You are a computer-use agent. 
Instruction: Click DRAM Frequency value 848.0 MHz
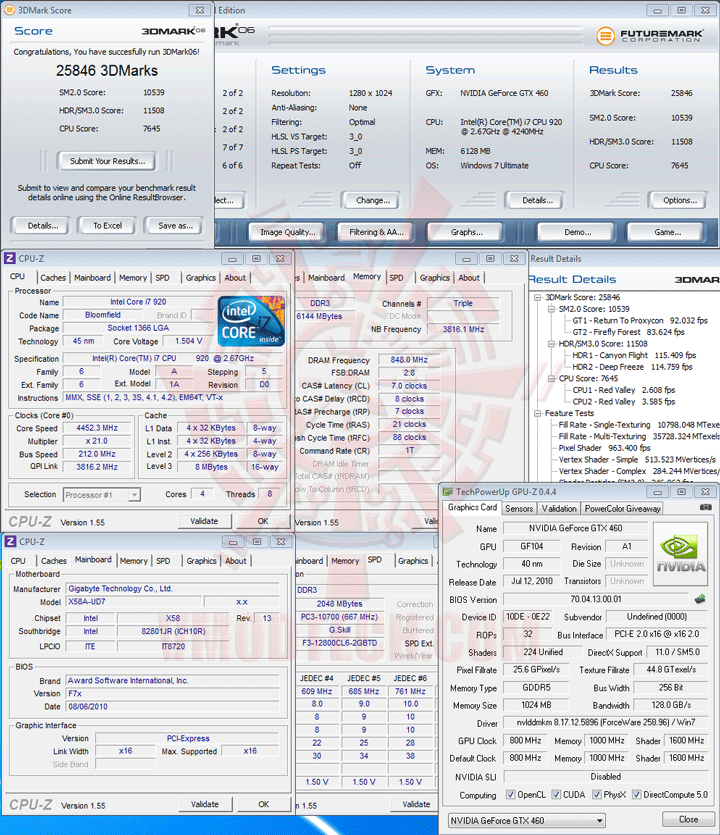tap(409, 359)
